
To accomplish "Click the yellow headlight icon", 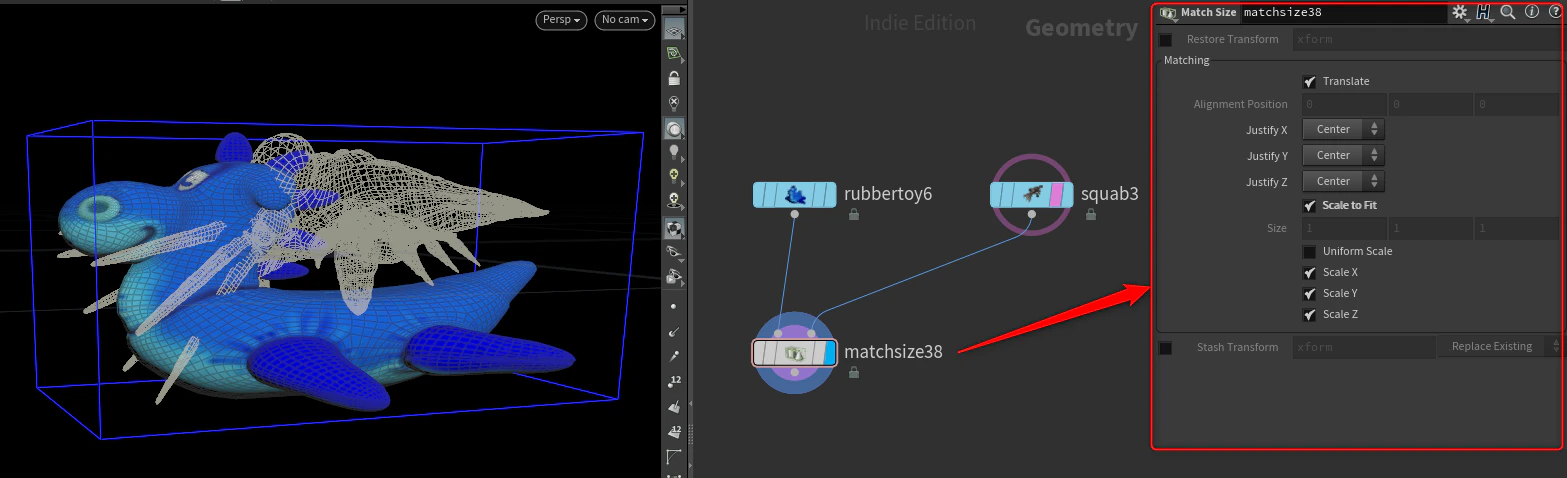I will (x=674, y=176).
